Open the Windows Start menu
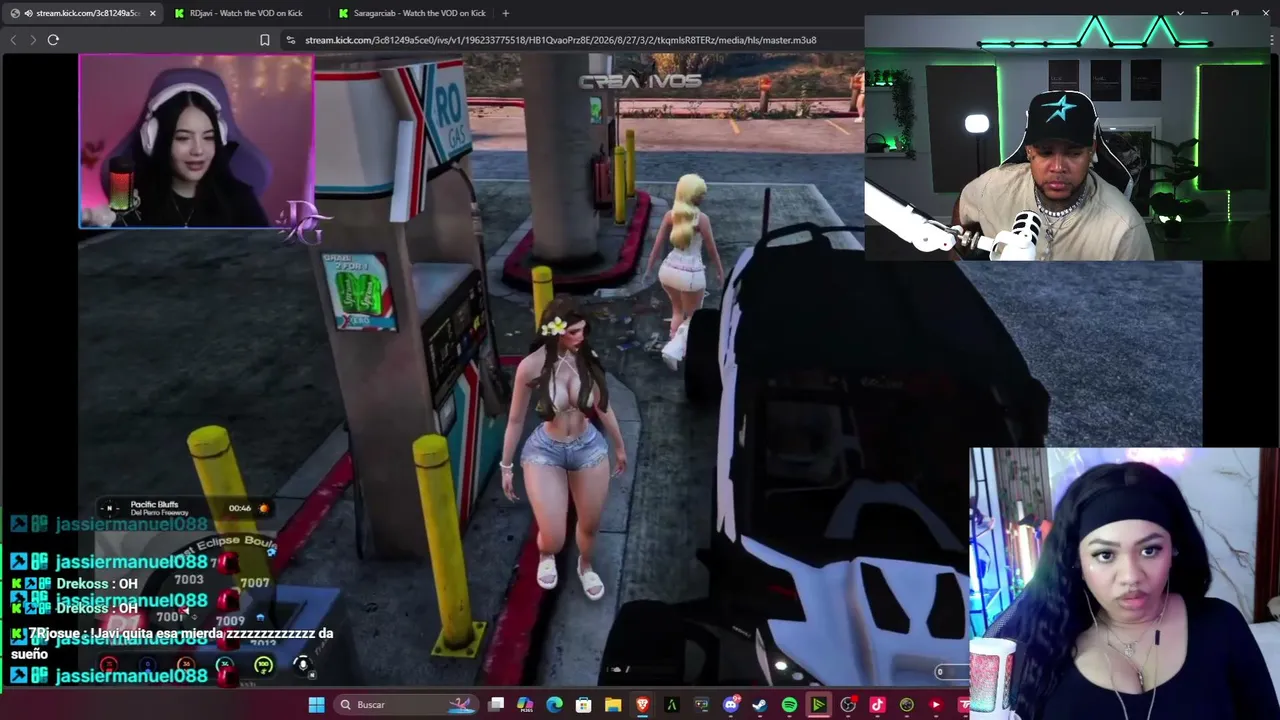This screenshot has width=1280, height=720. [316, 705]
